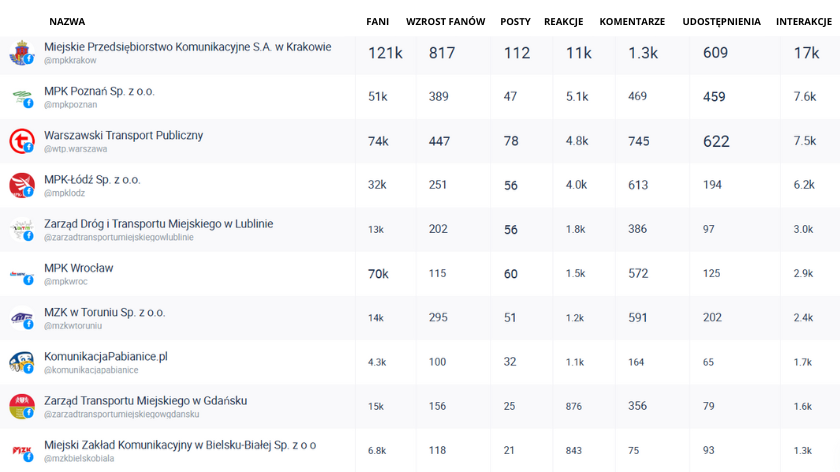Click the MPK-Łódź profile logo
The image size is (840, 472).
21,185
